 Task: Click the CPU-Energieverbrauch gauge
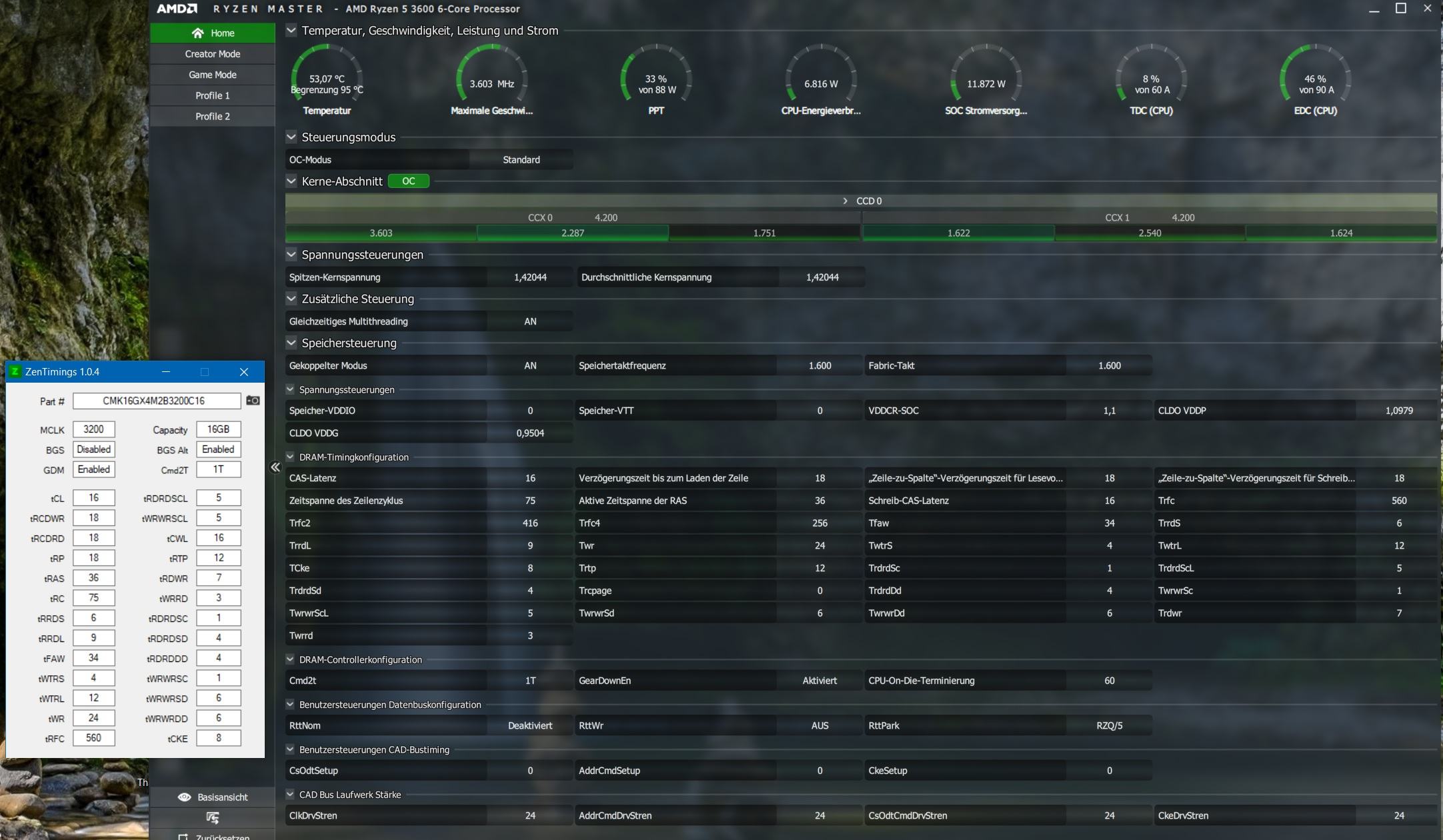tap(821, 80)
